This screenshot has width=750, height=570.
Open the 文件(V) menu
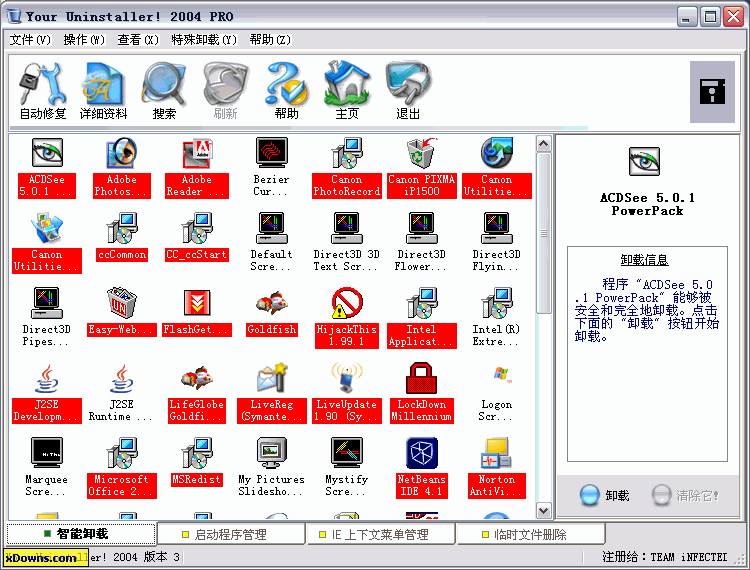tap(30, 40)
